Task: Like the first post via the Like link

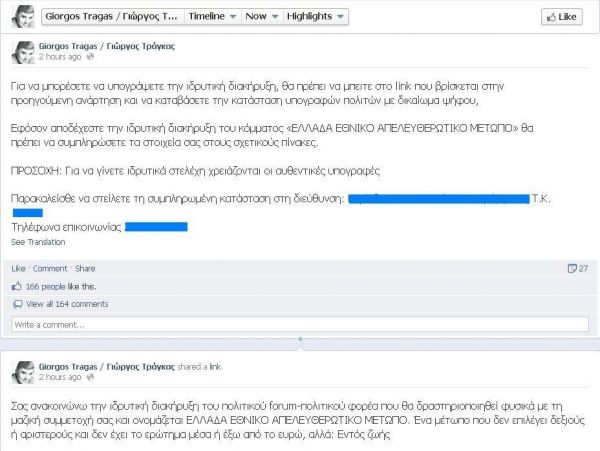Action: tap(18, 269)
